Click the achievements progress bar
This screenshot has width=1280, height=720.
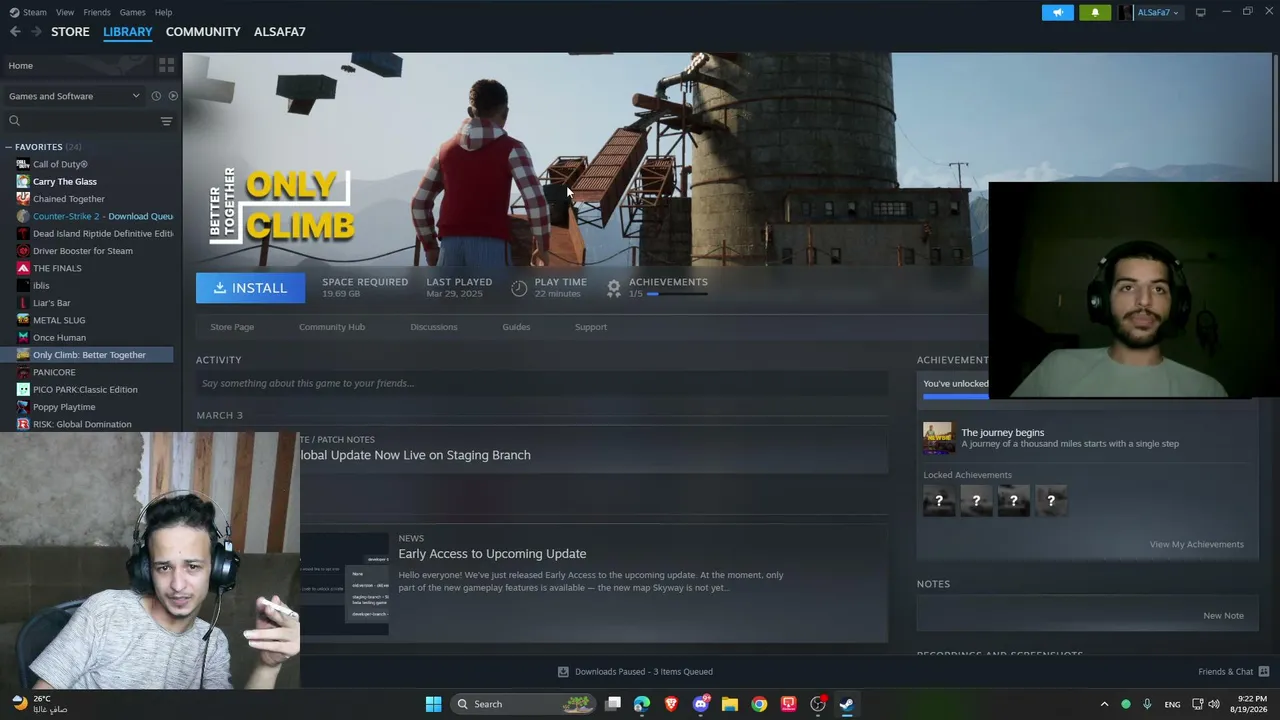pyautogui.click(x=678, y=294)
